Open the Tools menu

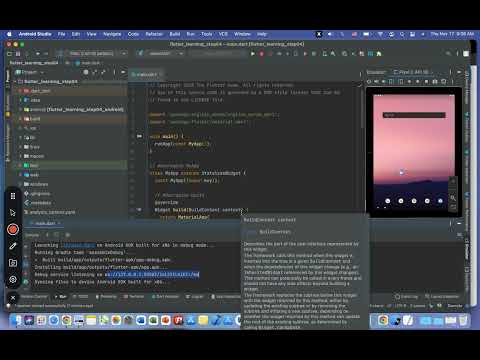point(207,34)
